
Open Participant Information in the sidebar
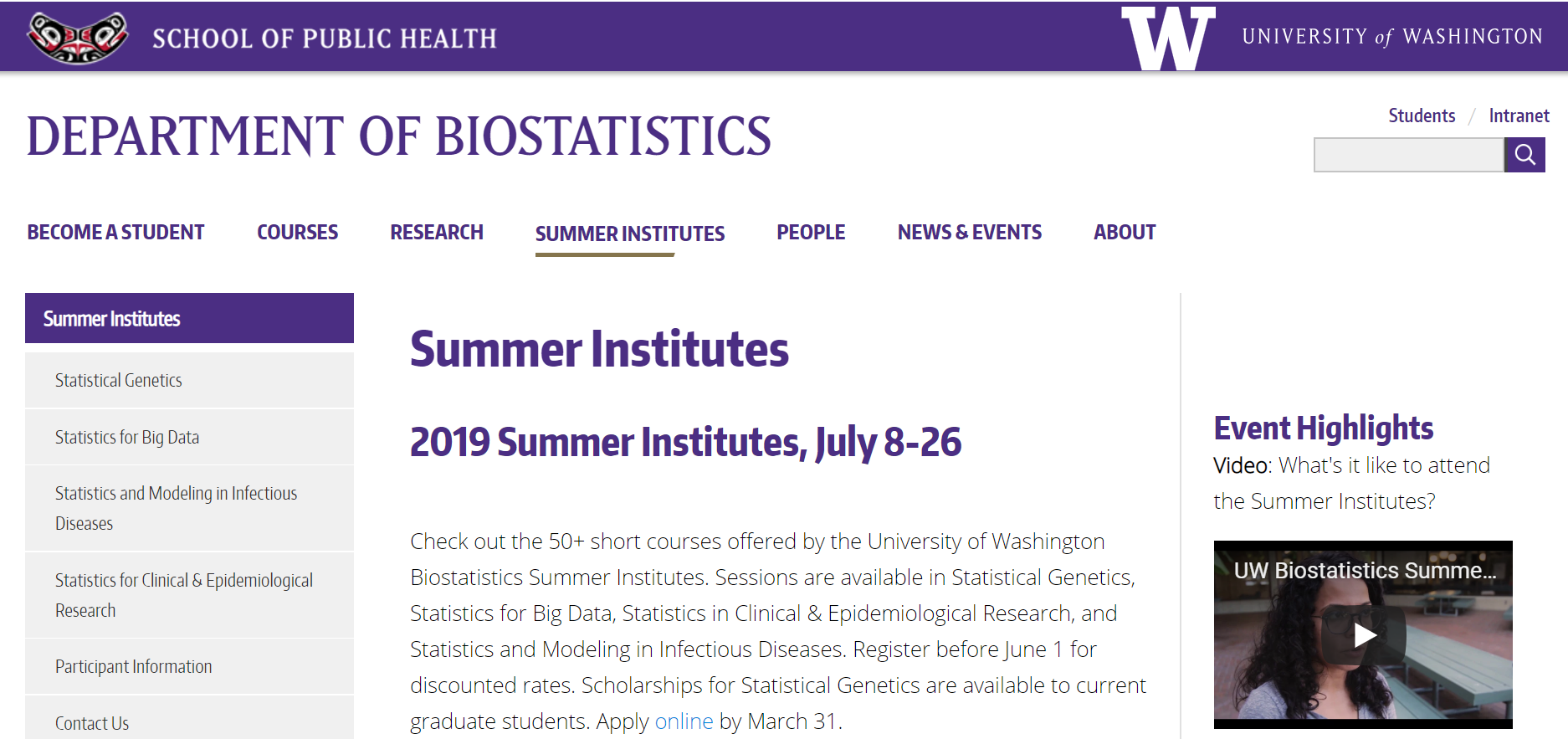[x=134, y=666]
